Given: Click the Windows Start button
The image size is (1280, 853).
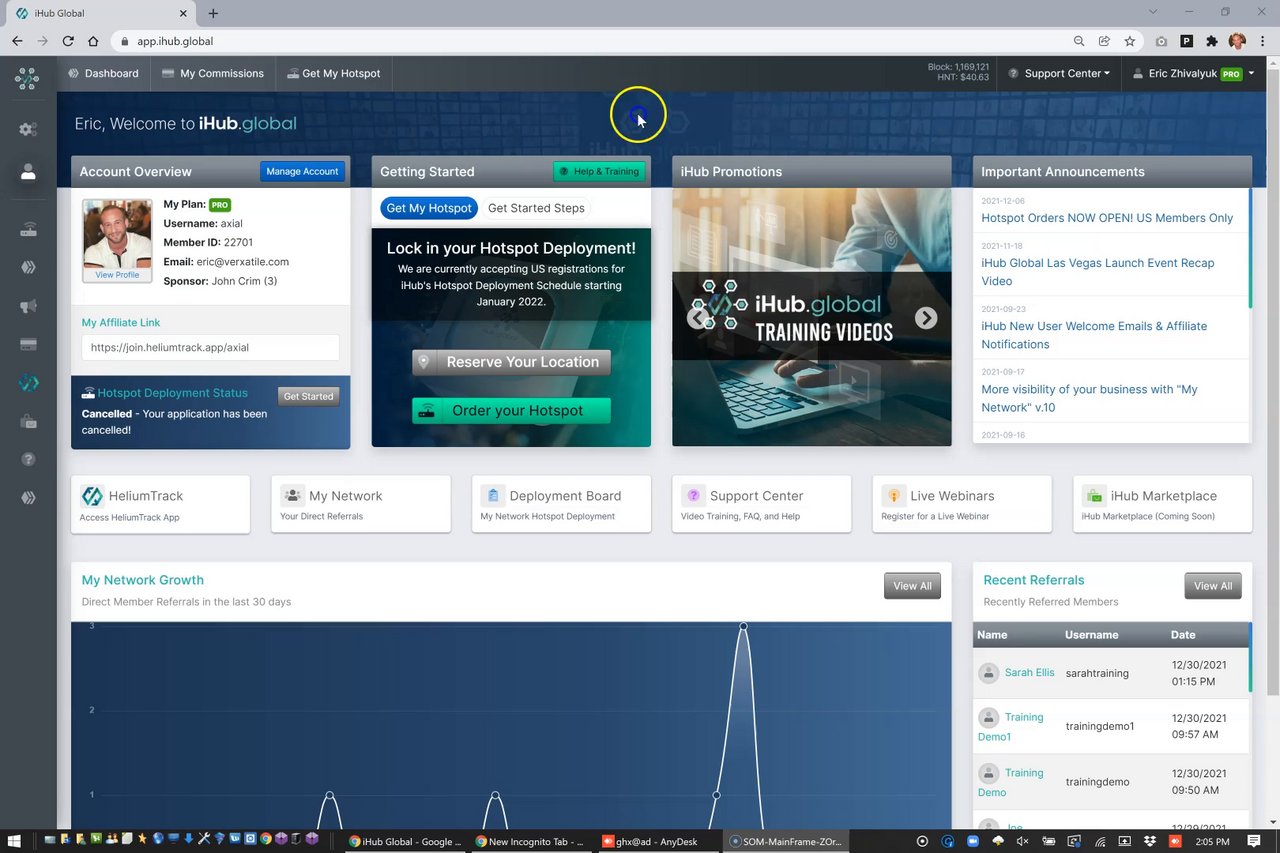Looking at the screenshot, I should [x=14, y=841].
